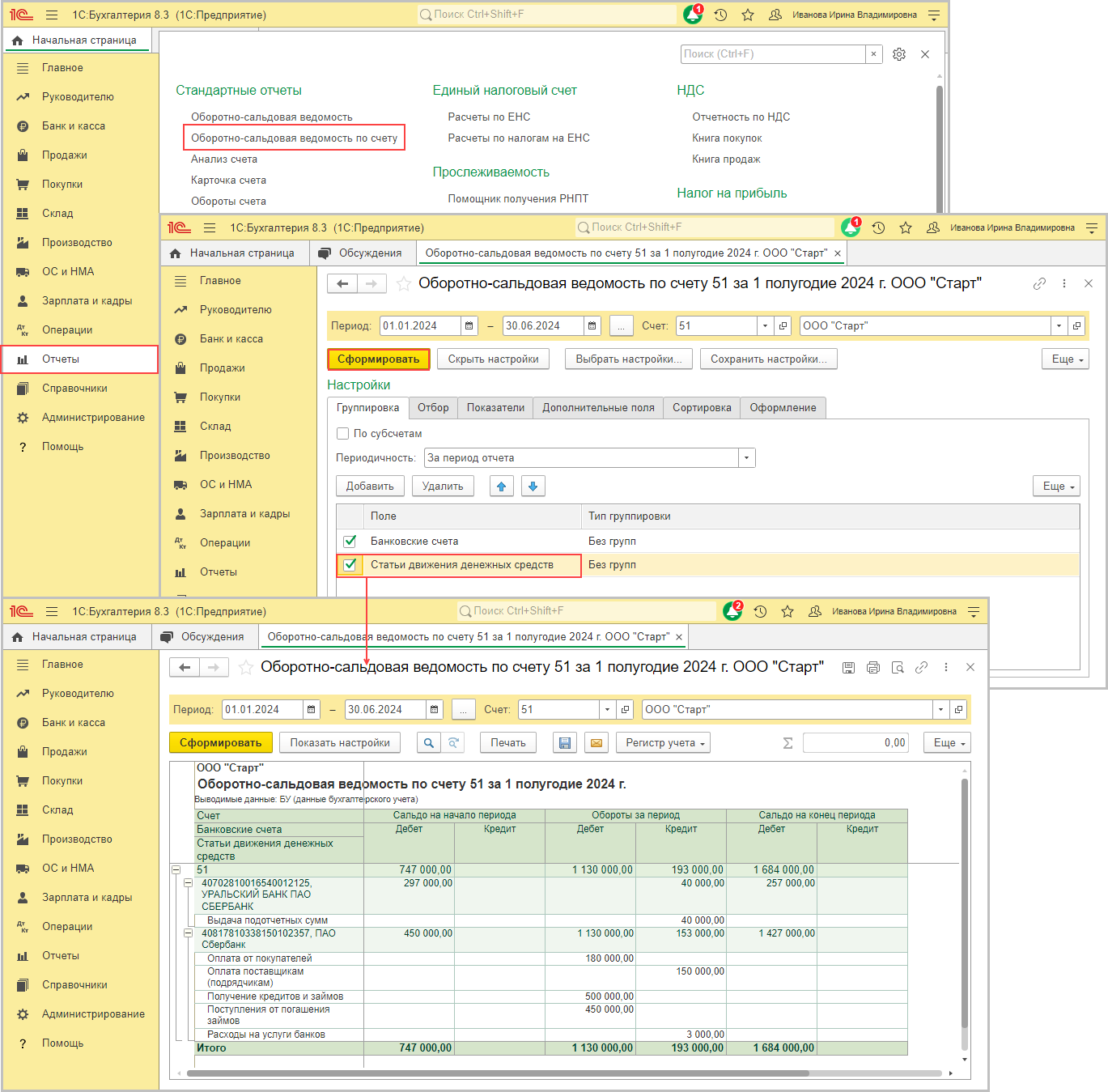The width and height of the screenshot is (1108, 1092).
Task: Click start date field 01.01.2024 in bottom window
Action: click(x=262, y=709)
